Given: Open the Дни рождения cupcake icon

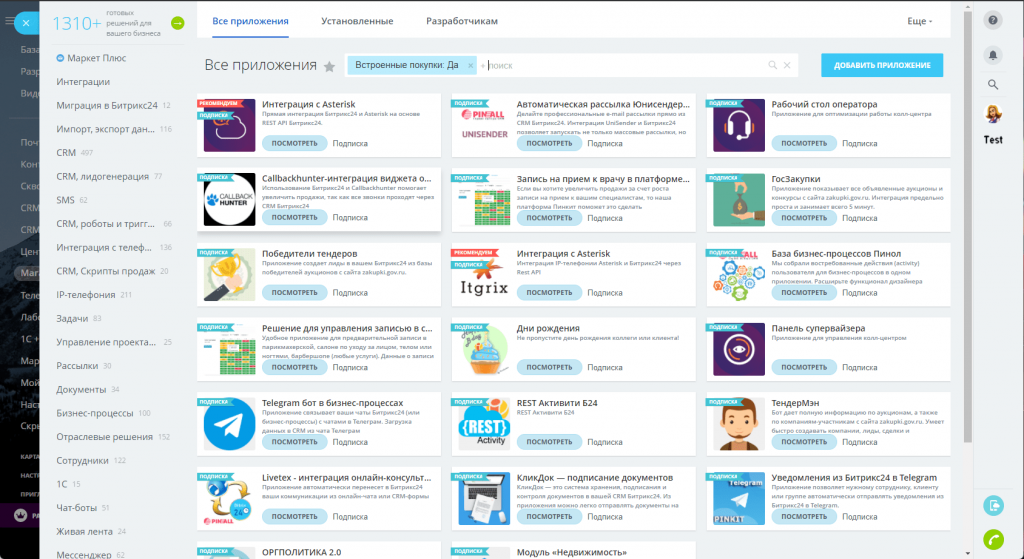Looking at the screenshot, I should point(484,349).
